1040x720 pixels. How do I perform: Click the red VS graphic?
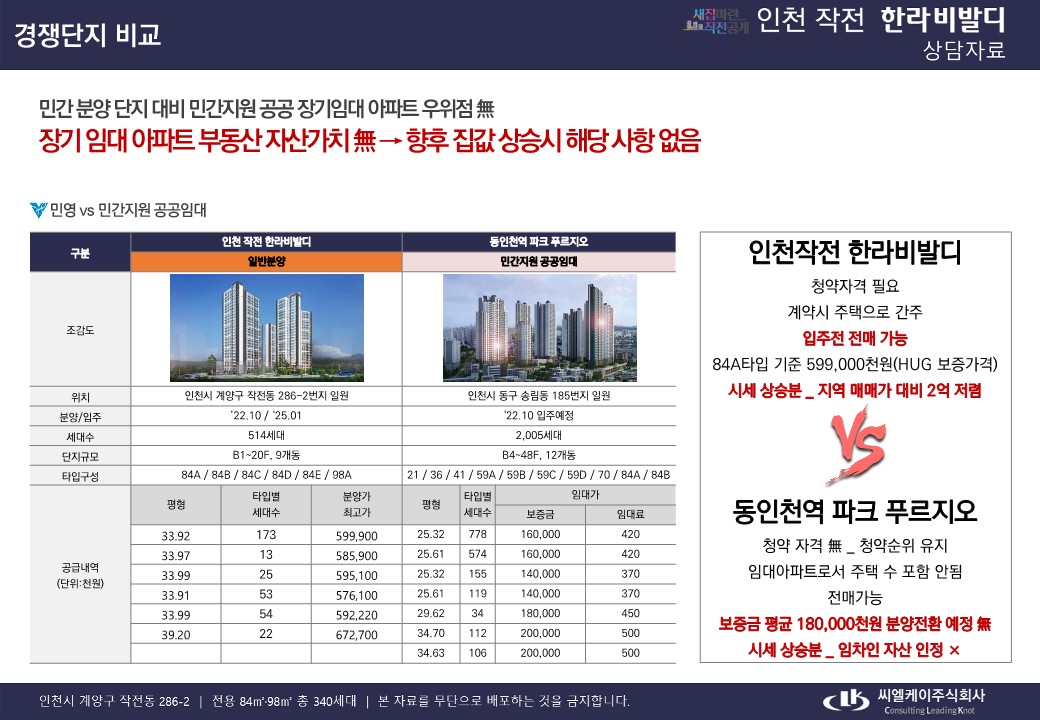[856, 444]
